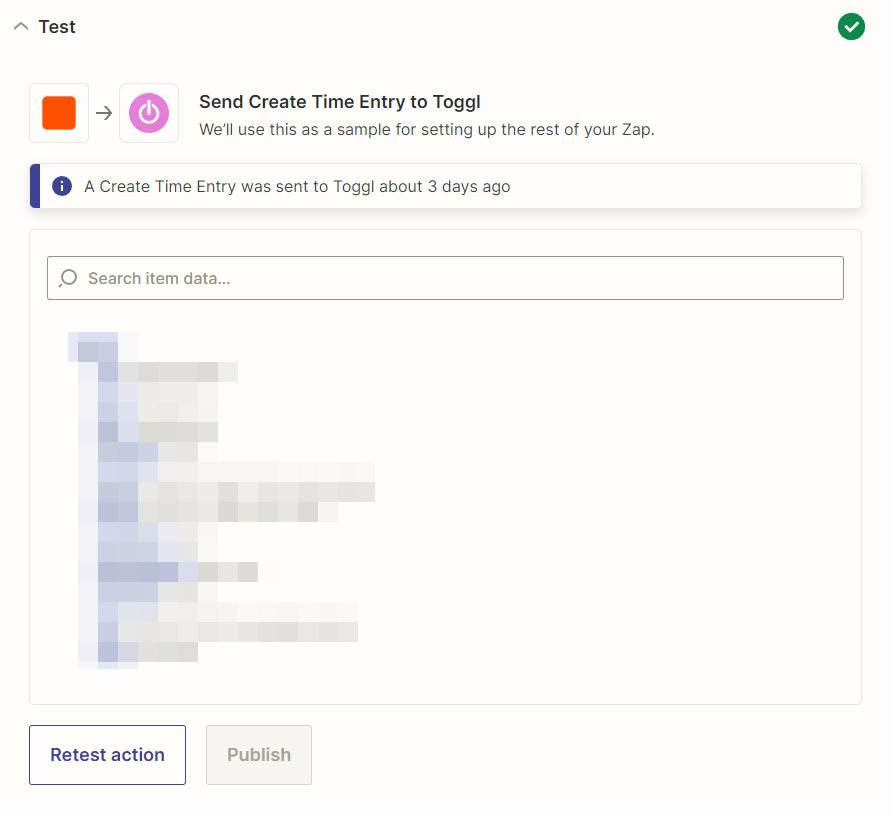Click the sample setup description text
The image size is (892, 814).
[x=427, y=130]
